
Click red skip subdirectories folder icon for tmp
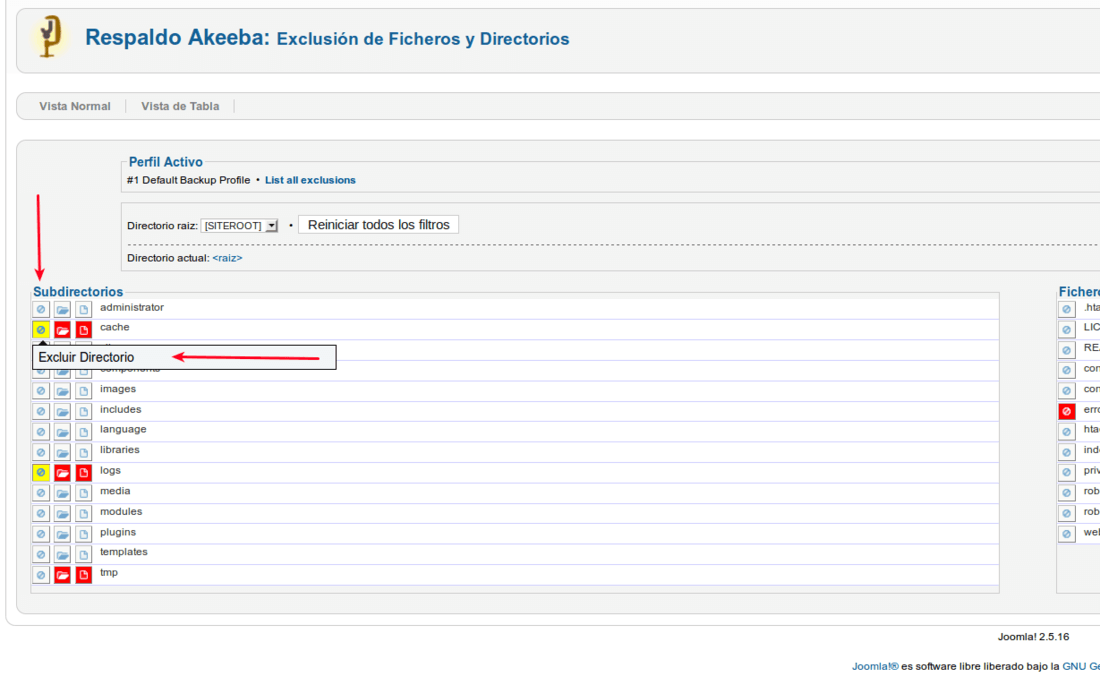[62, 575]
